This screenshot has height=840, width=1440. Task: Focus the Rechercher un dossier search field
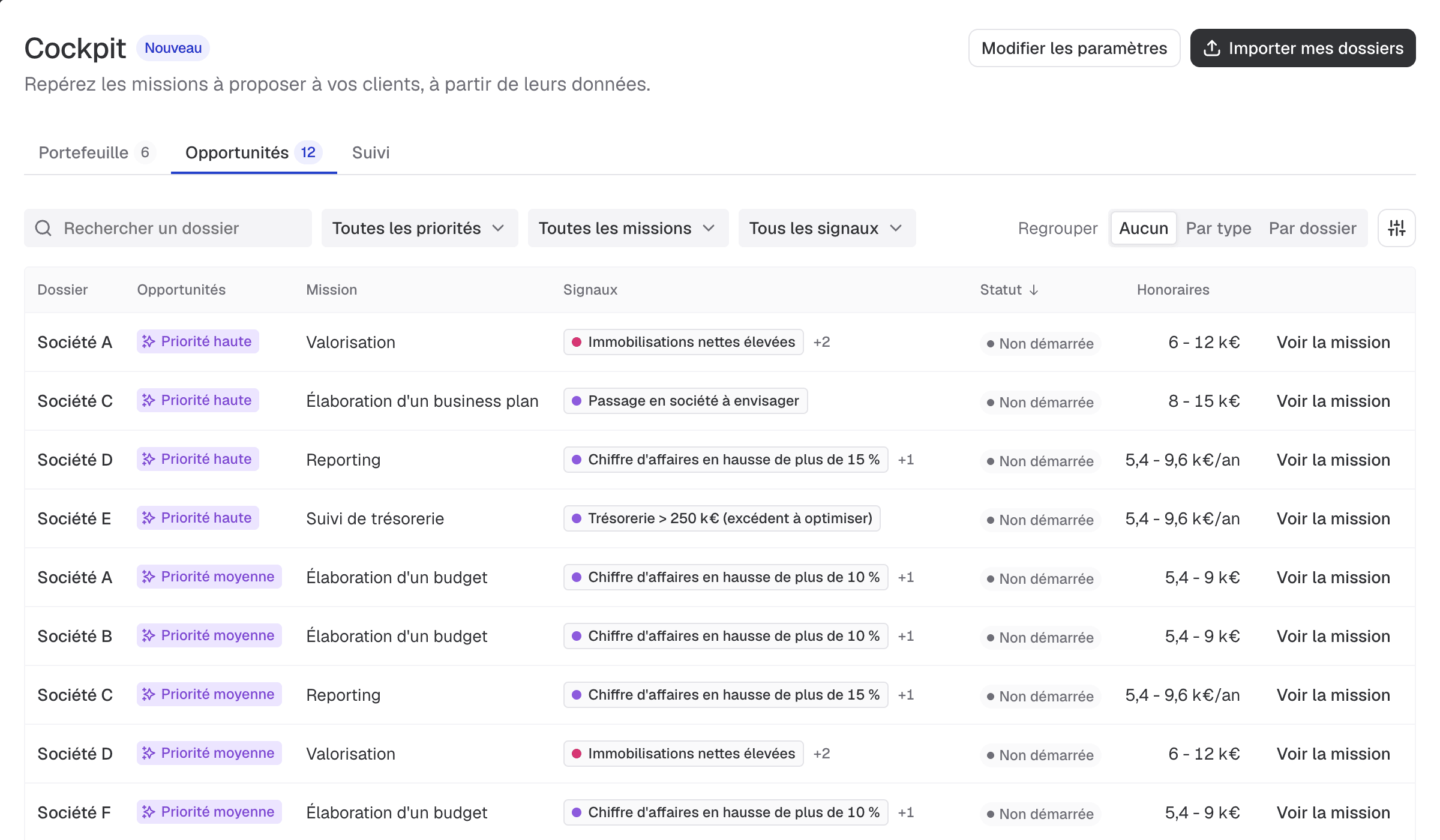168,228
